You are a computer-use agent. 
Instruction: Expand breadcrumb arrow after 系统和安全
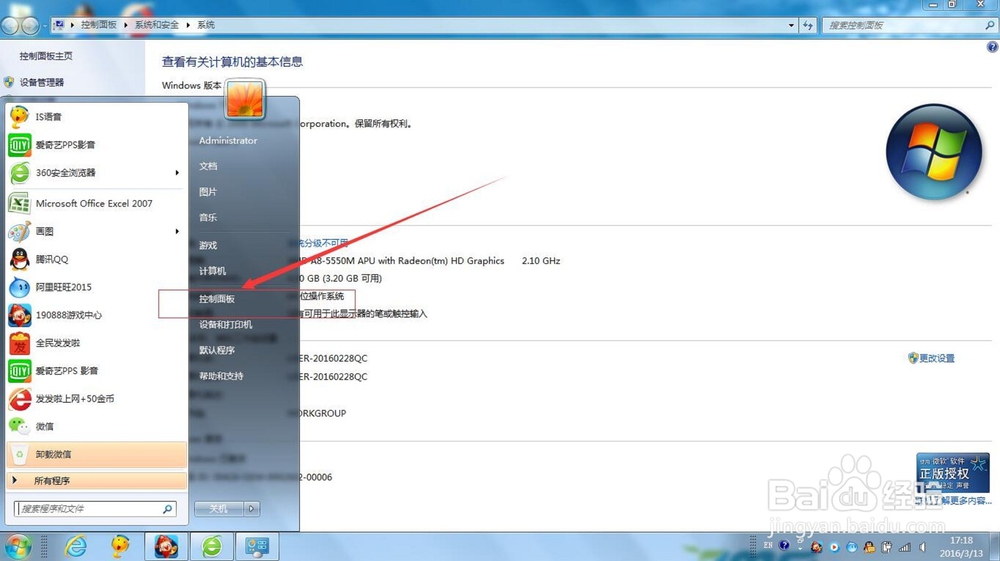tap(188, 25)
